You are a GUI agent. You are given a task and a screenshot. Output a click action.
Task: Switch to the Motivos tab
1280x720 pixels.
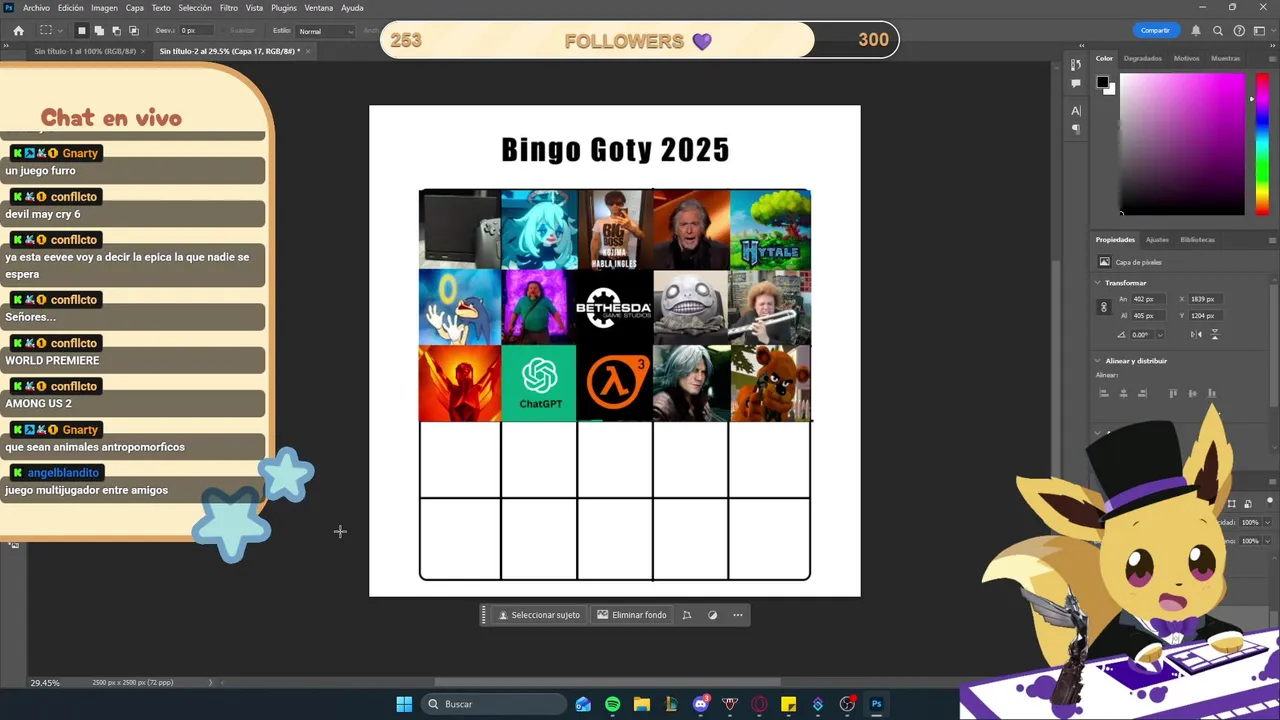[x=1186, y=58]
